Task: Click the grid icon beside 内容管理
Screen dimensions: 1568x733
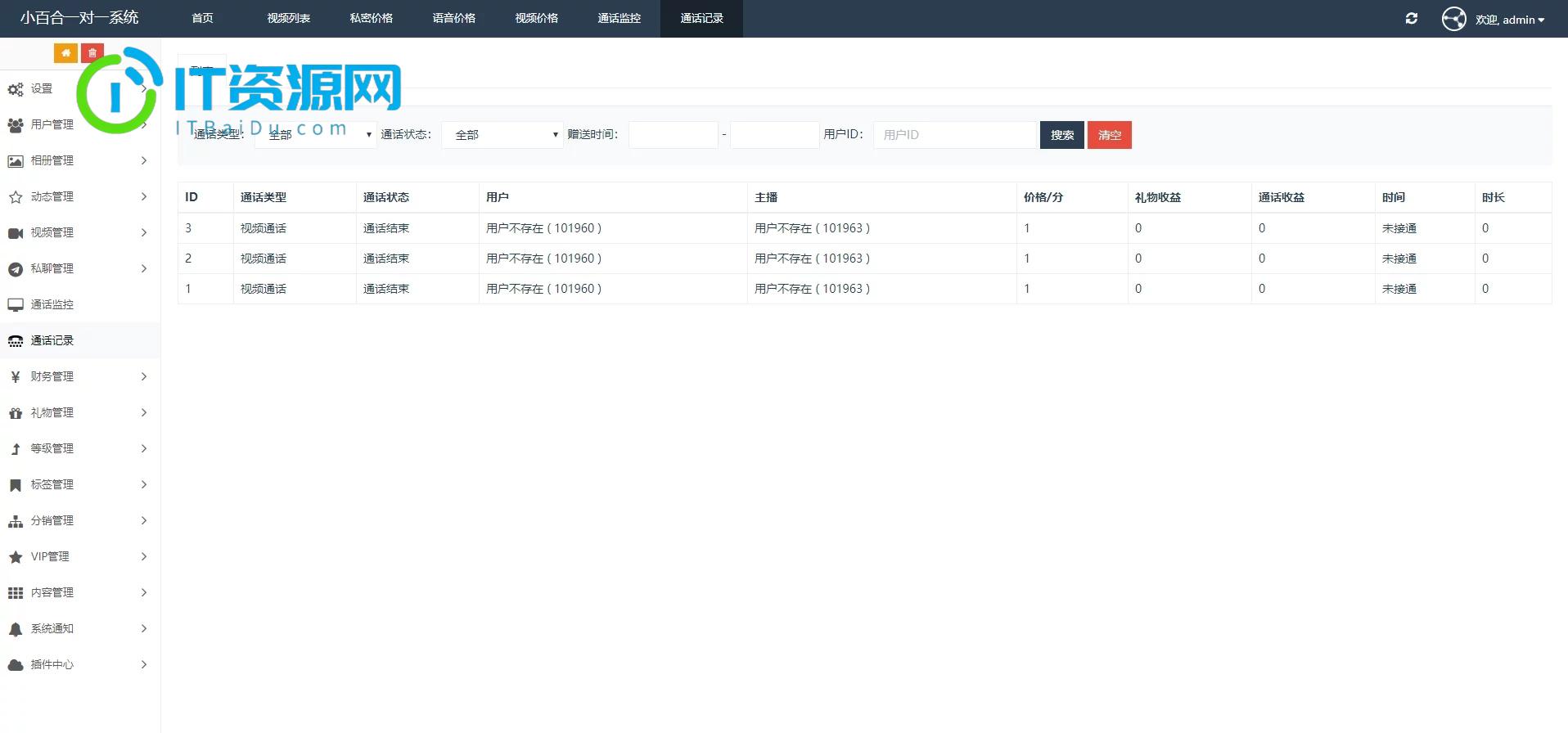Action: 16,593
